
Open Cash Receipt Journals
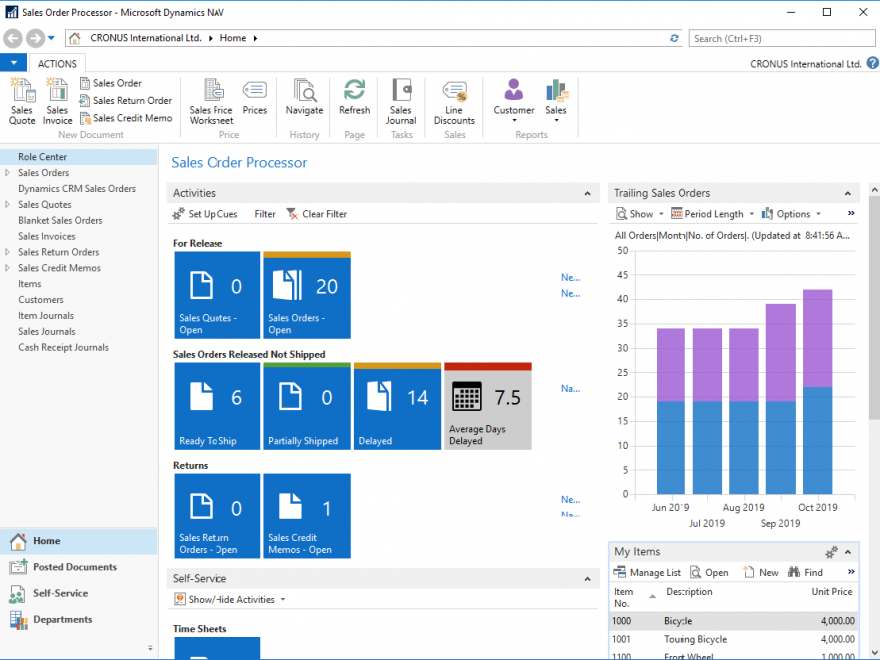click(63, 347)
